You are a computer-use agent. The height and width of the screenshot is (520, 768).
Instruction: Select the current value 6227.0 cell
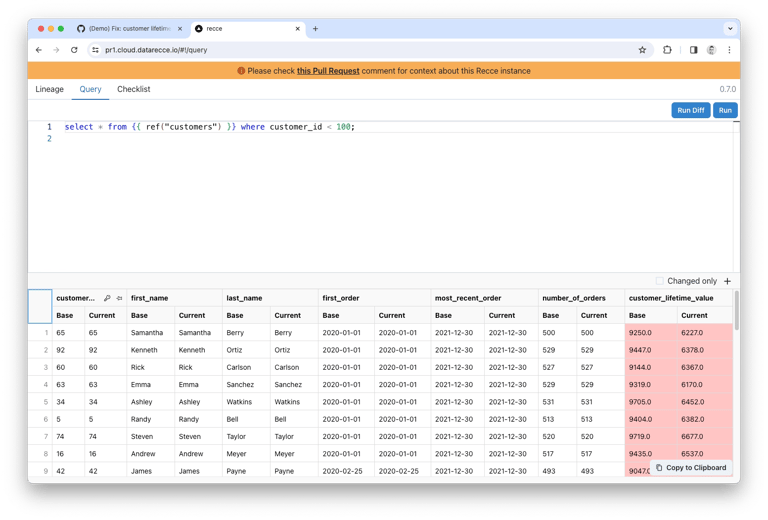coord(705,332)
